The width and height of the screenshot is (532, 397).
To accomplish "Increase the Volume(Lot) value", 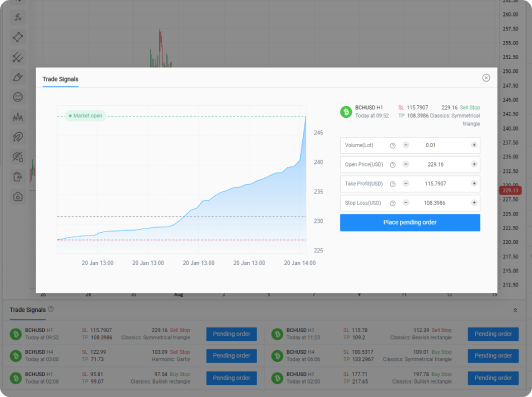I will pyautogui.click(x=474, y=145).
